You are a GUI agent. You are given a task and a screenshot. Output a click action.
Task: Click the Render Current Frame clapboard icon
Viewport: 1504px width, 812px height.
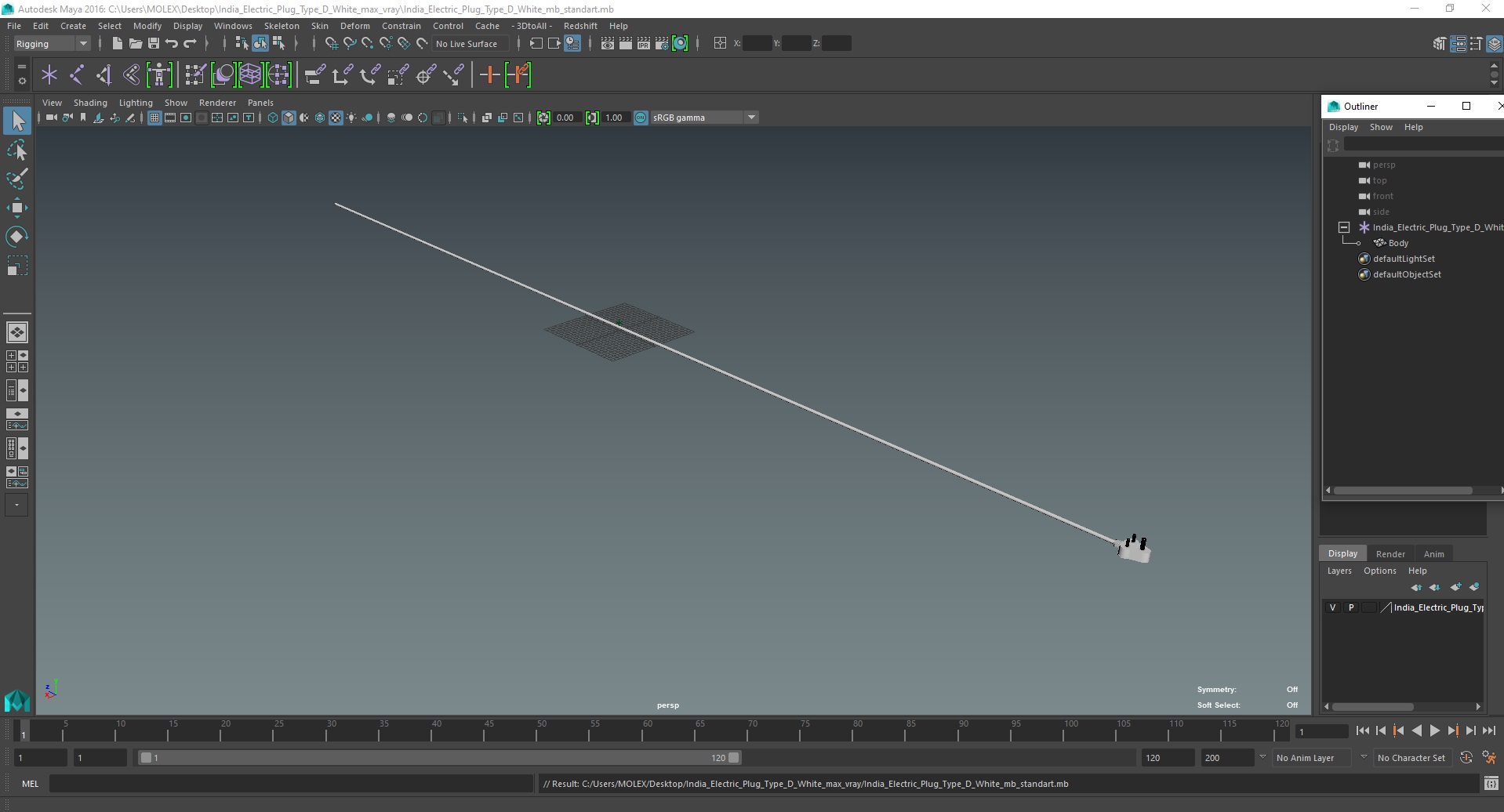626,44
